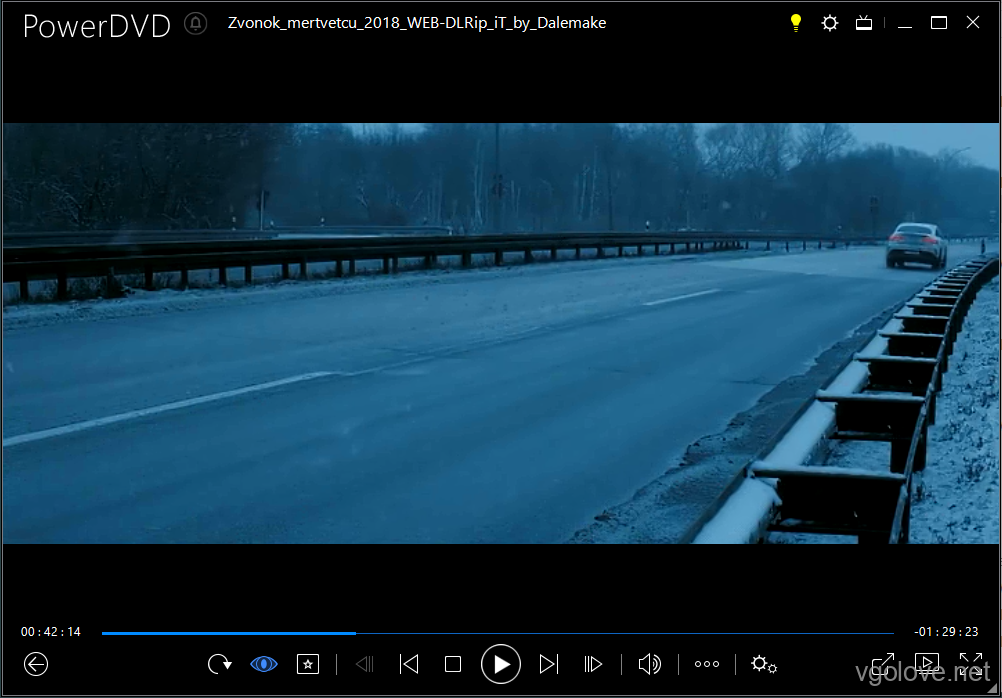Click elapsed time 00:42:14
Viewport: 1002px width, 698px height.
tap(51, 632)
